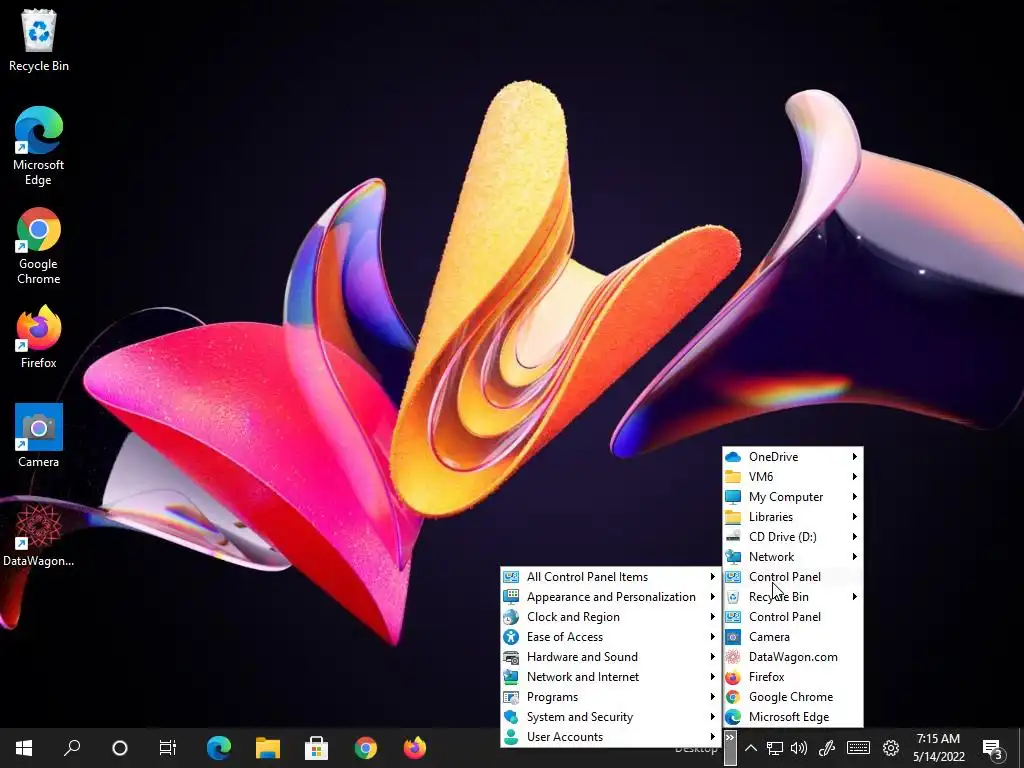Launch Chrome from the taskbar

coord(366,748)
